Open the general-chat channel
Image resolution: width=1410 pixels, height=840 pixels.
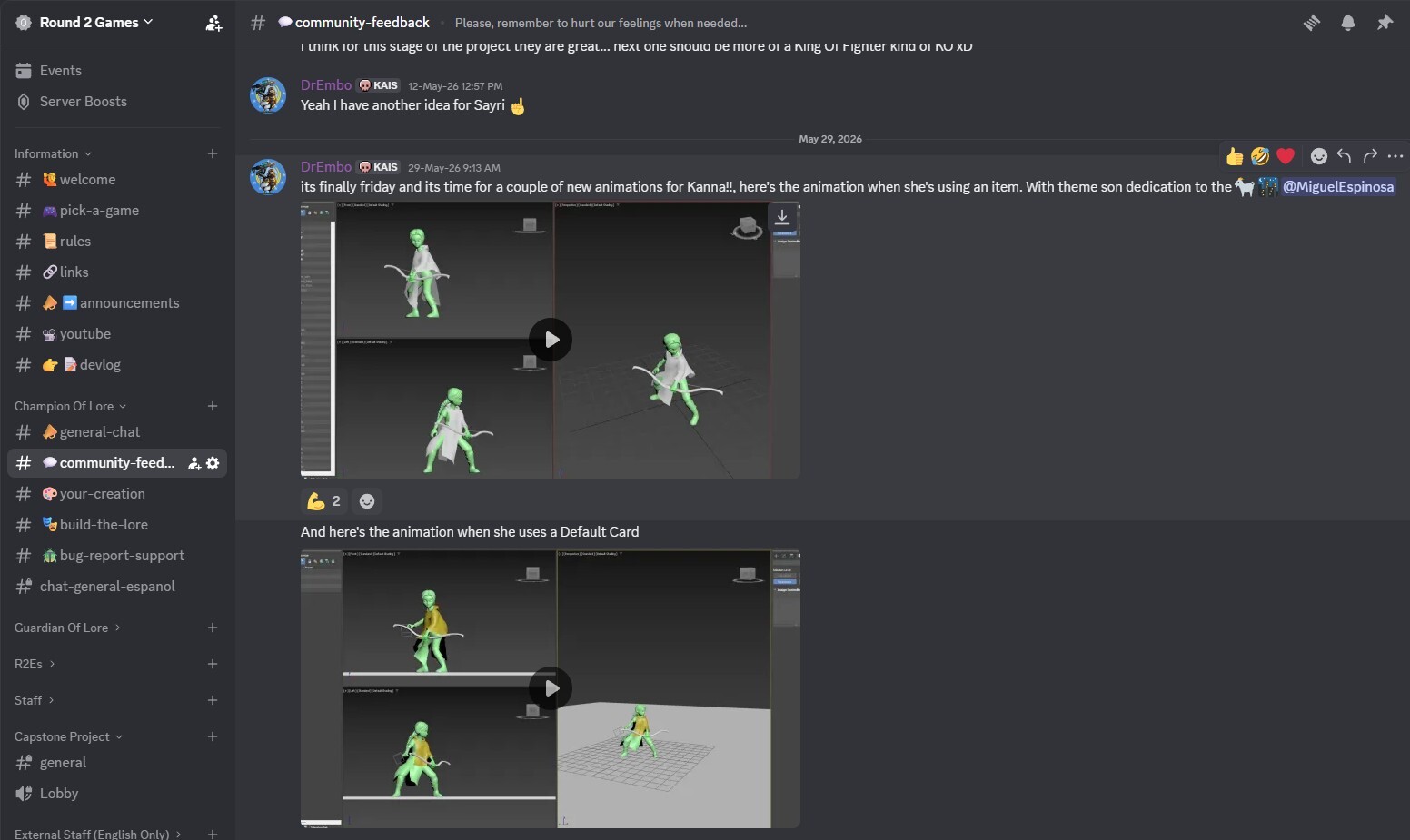(x=116, y=432)
